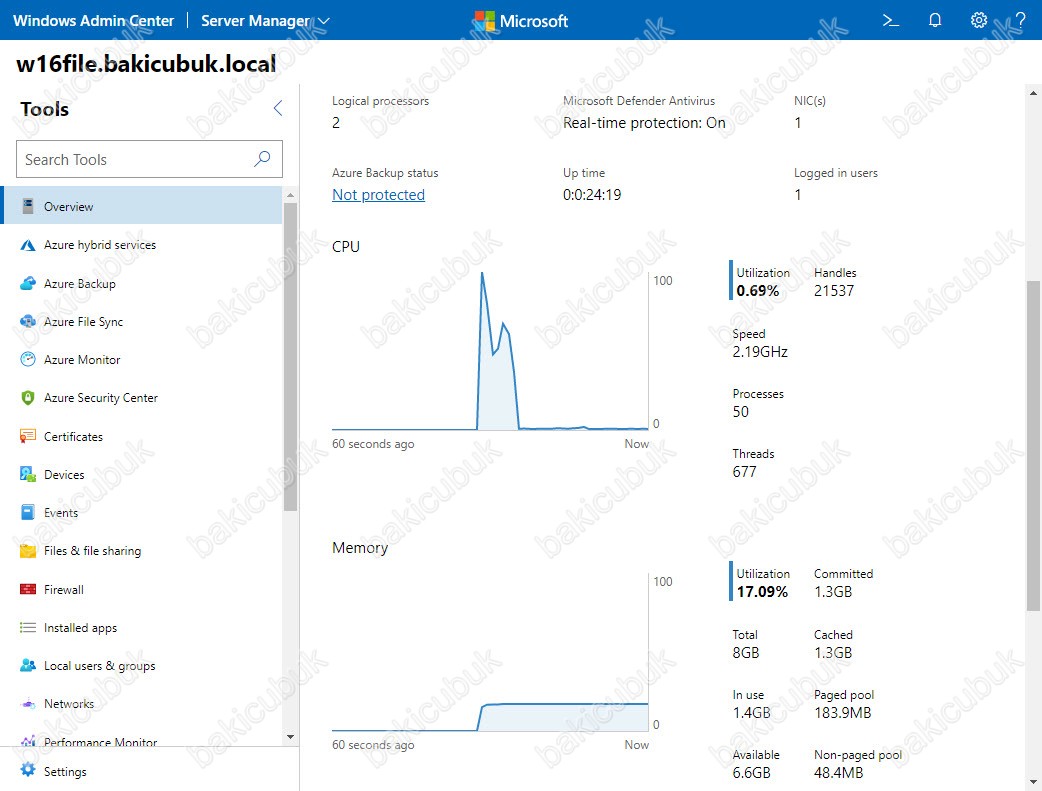
Task: Click the Local users & groups icon
Action: pyautogui.click(x=28, y=665)
